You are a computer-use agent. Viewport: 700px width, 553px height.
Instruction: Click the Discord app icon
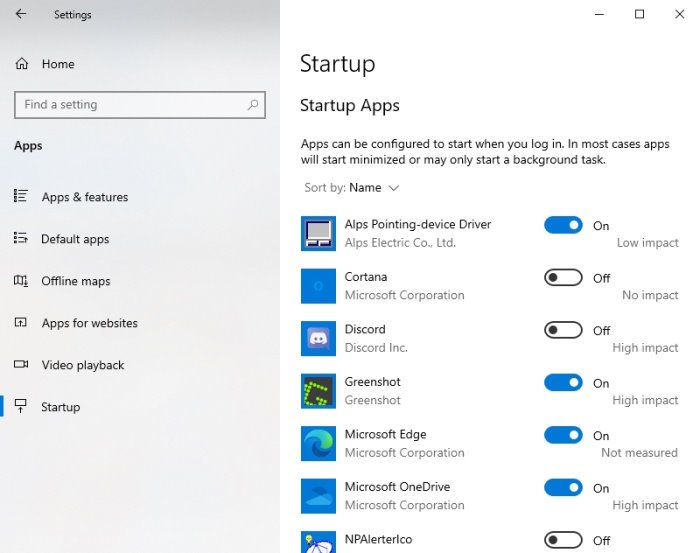(x=318, y=338)
